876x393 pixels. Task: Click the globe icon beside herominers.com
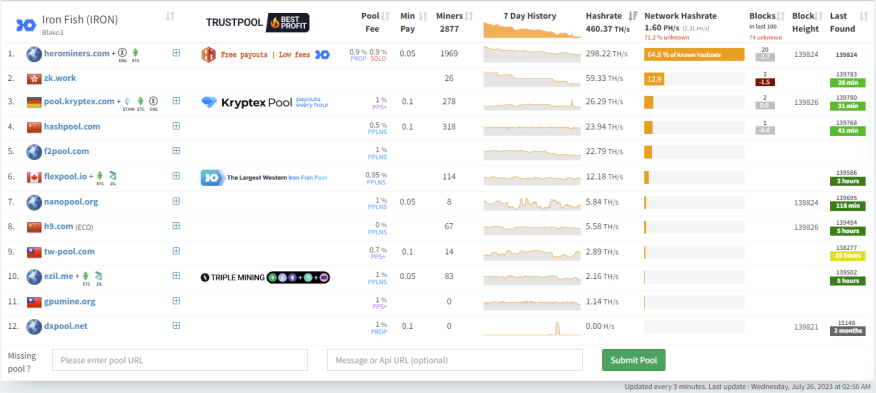click(34, 54)
